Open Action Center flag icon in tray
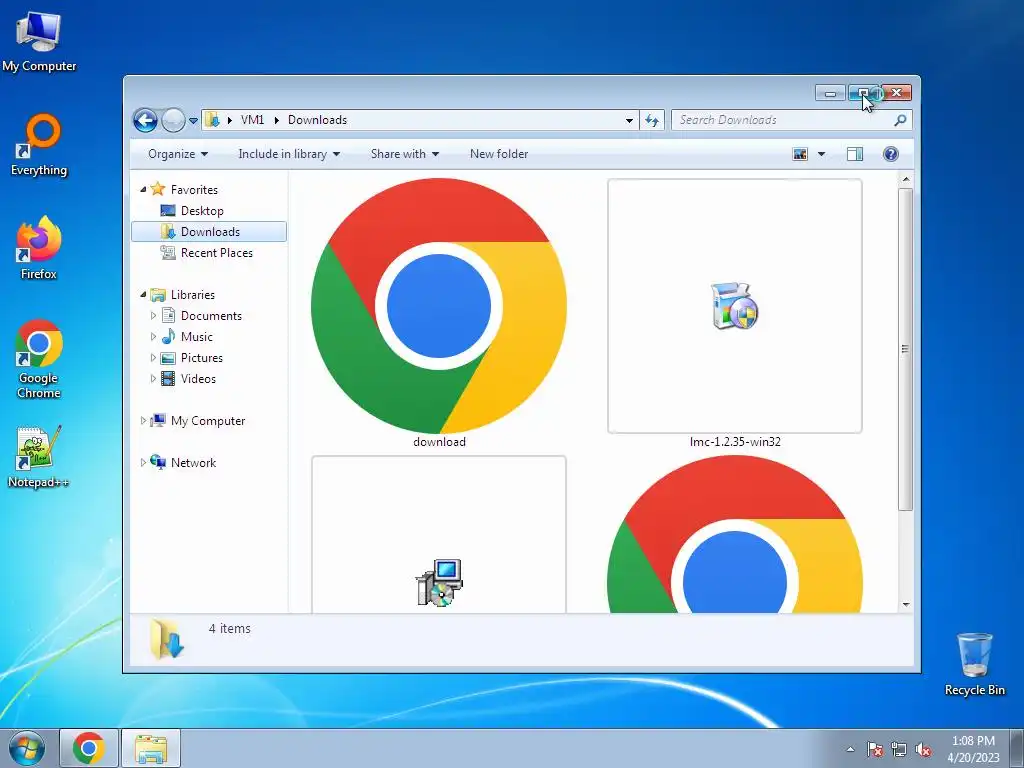The height and width of the screenshot is (768, 1024). tap(874, 750)
